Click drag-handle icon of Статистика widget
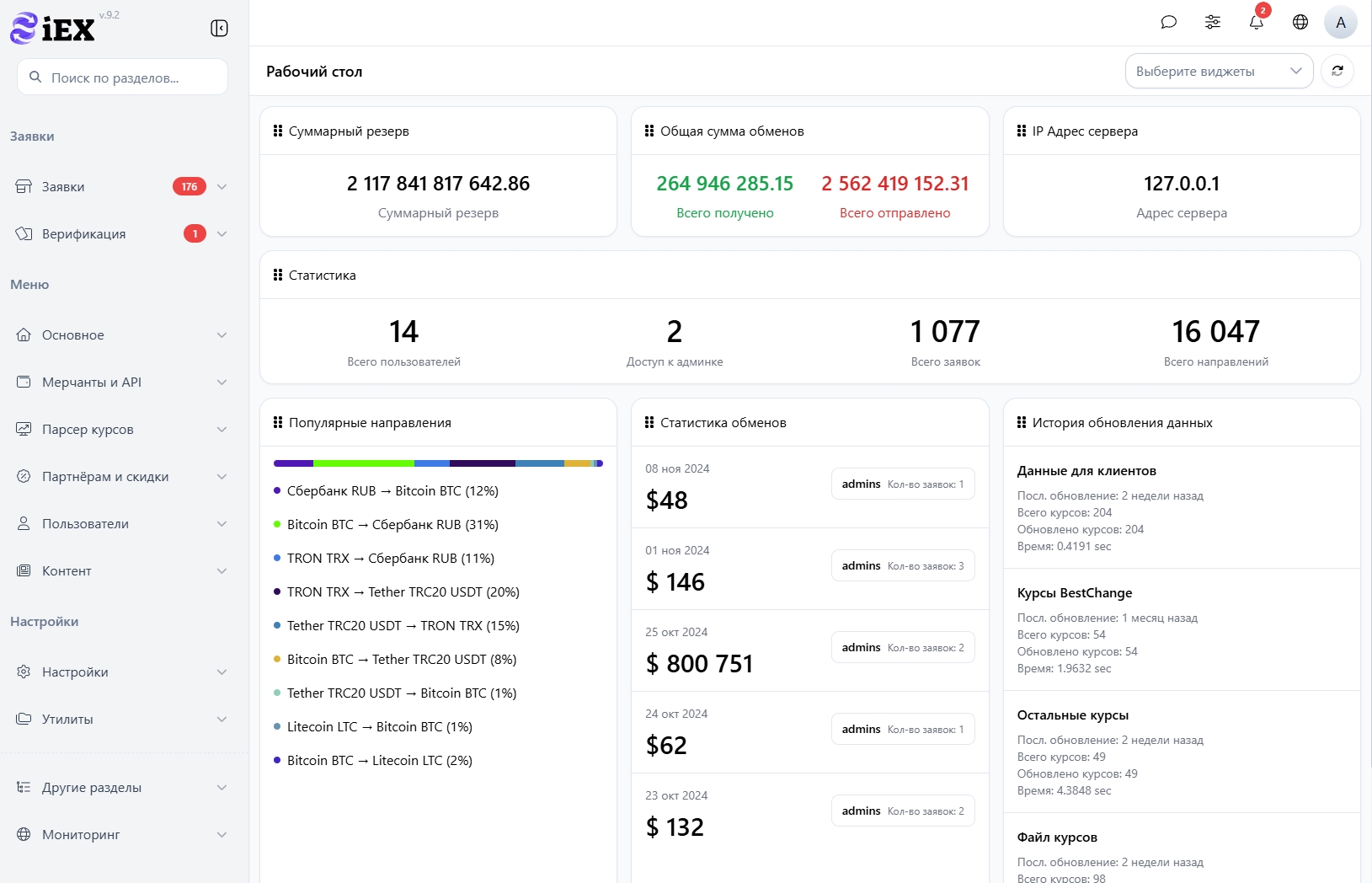Viewport: 1372px width, 883px height. point(278,276)
